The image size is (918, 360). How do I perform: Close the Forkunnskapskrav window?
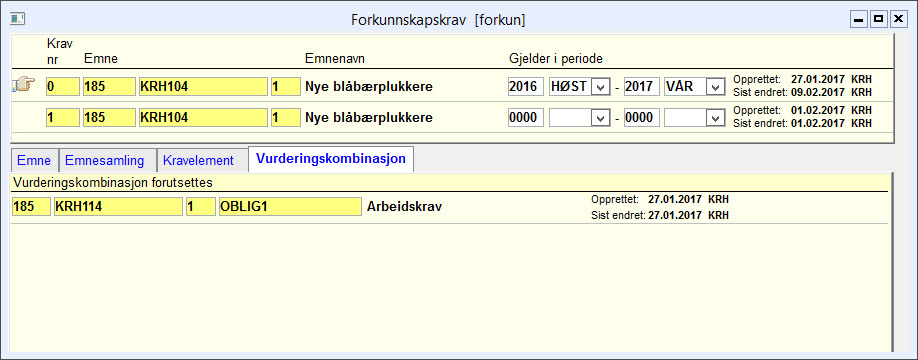click(898, 19)
